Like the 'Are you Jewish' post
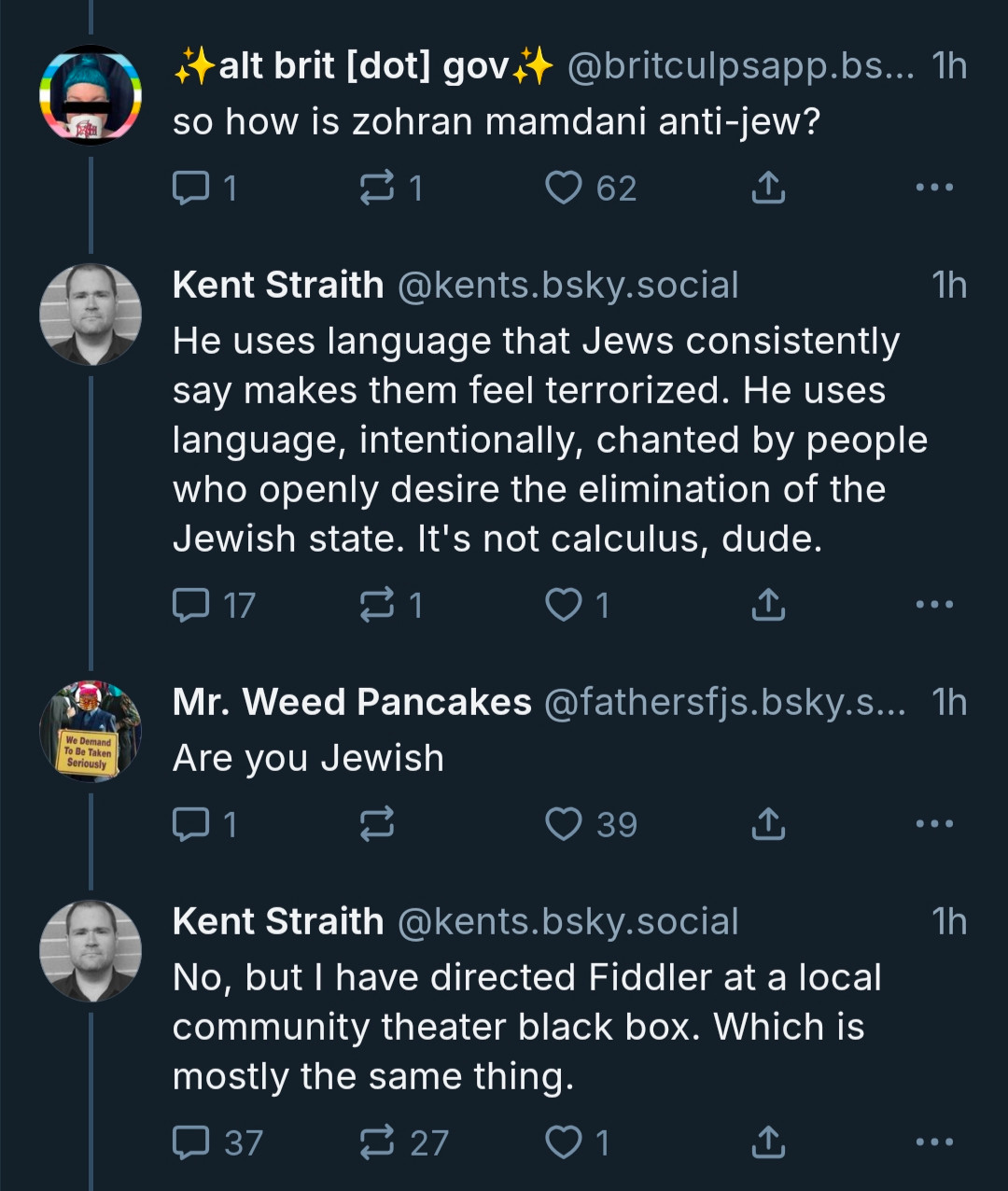This screenshot has height=1191, width=1008. 591,824
